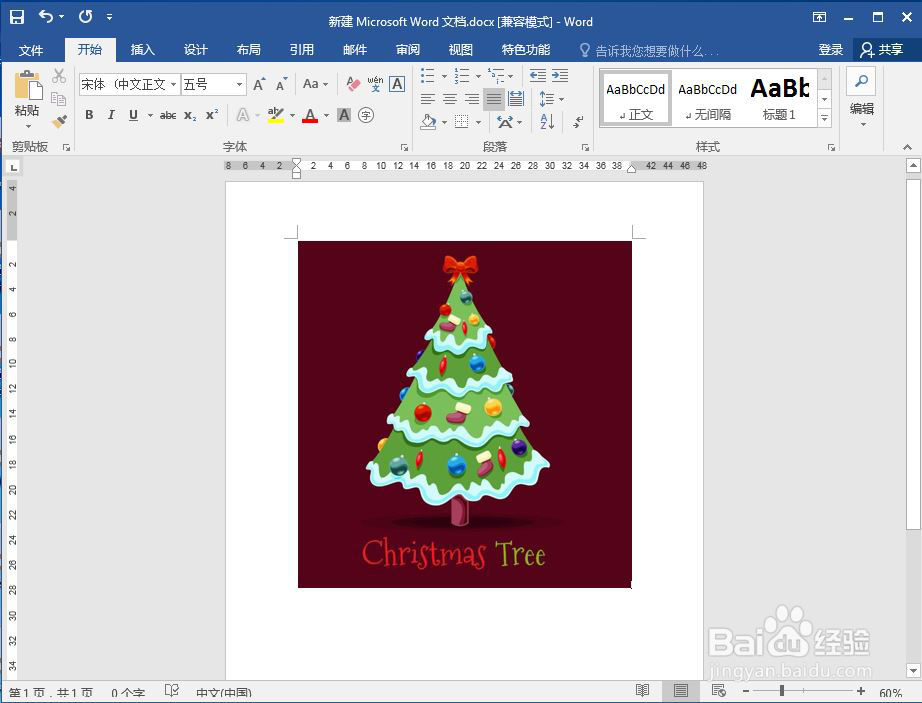Apply character border icon
Screen dimensions: 922x703
397,84
